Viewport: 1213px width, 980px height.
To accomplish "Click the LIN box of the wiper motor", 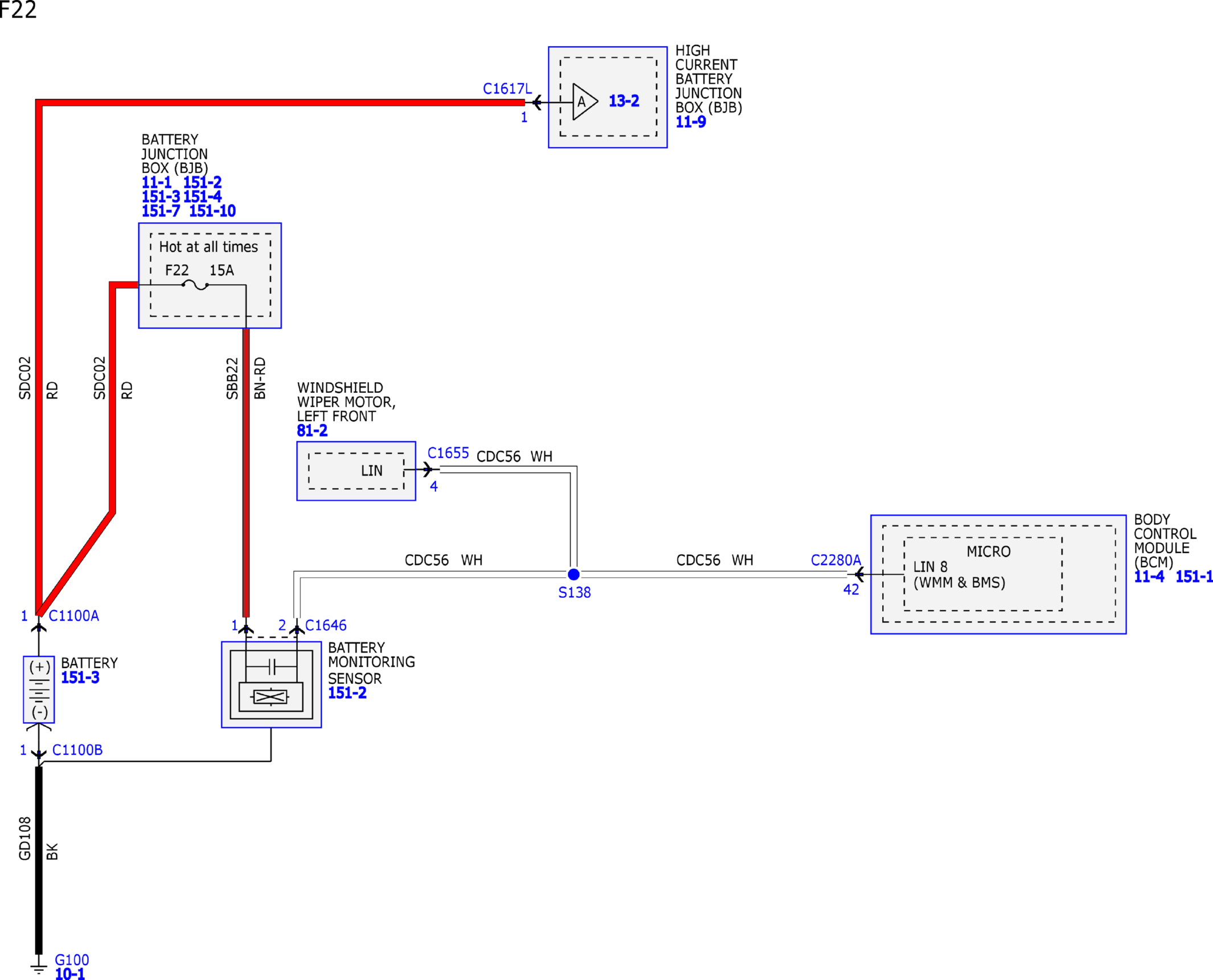I will click(x=356, y=471).
